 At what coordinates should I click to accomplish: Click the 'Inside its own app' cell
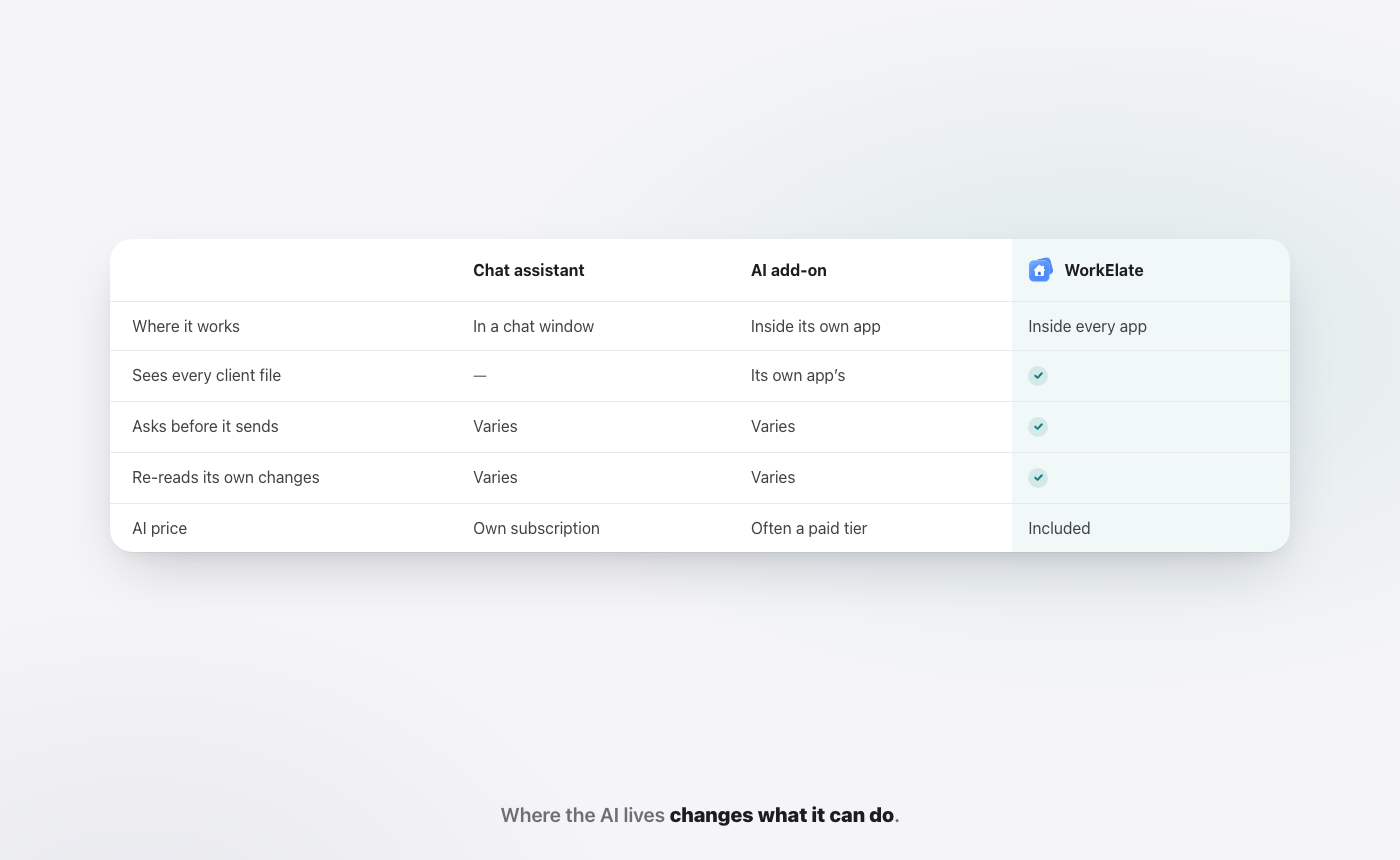[816, 326]
